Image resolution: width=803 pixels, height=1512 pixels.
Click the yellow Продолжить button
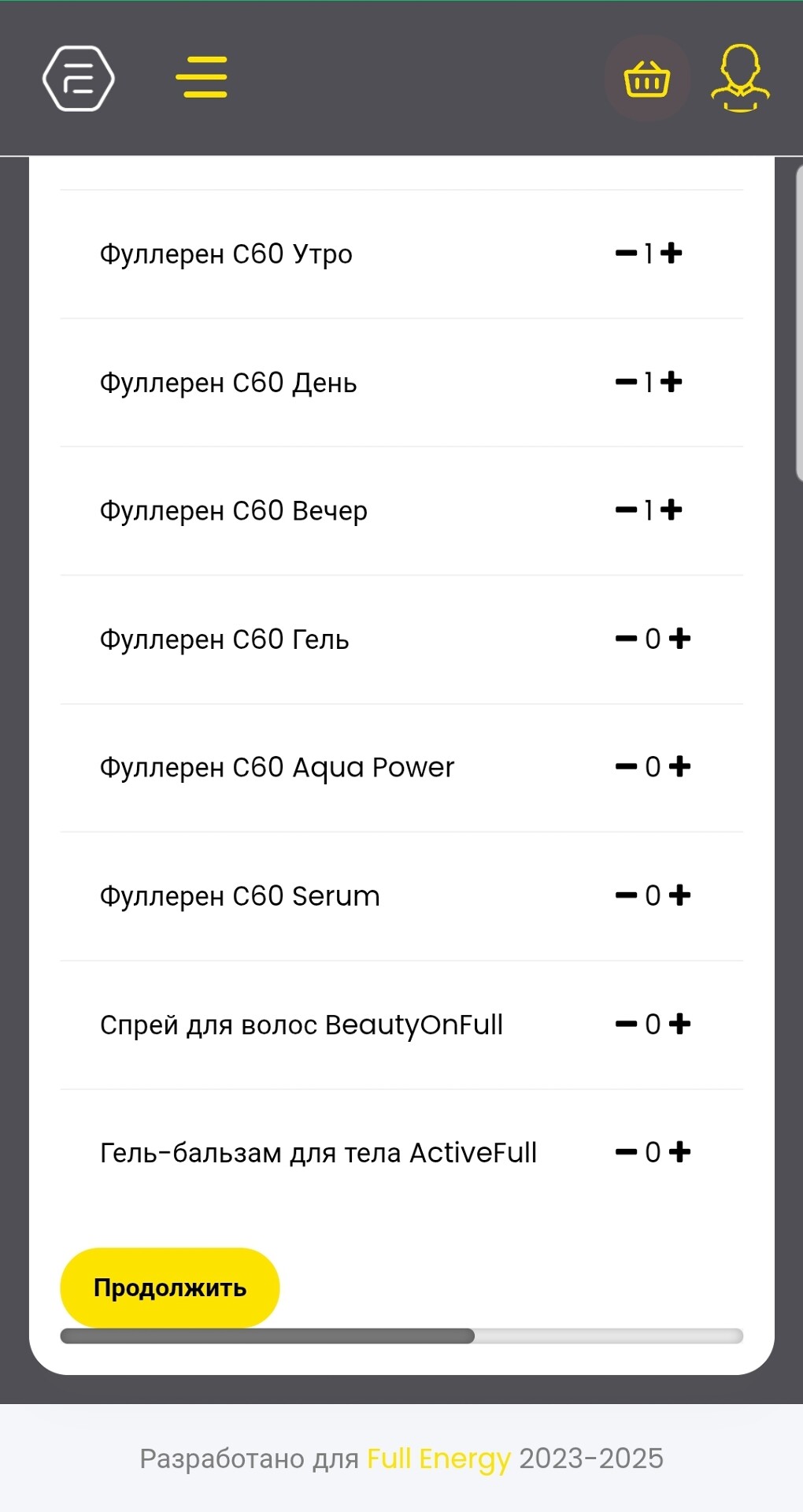pos(170,1288)
